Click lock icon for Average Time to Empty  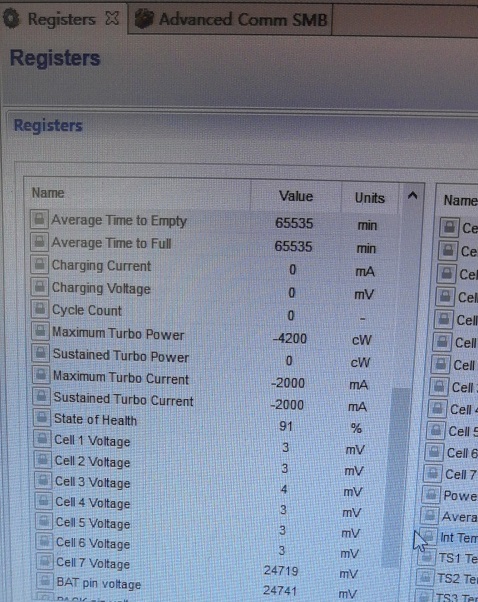(39, 219)
